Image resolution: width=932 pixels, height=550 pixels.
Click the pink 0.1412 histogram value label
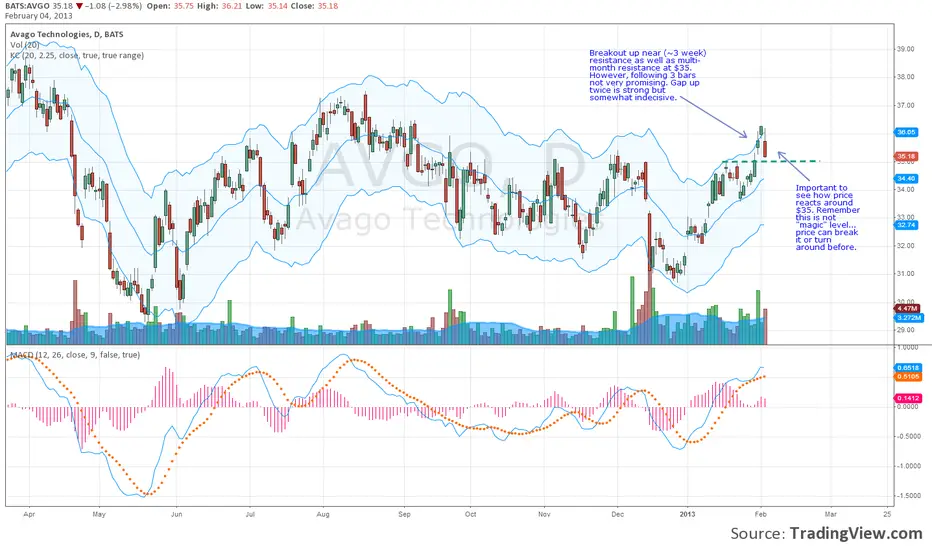pyautogui.click(x=908, y=398)
